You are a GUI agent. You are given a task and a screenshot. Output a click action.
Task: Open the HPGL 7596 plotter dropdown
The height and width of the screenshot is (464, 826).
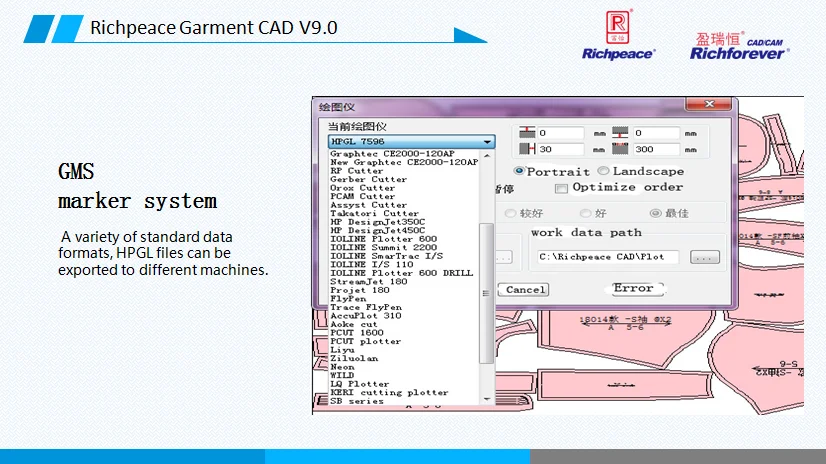(411, 141)
